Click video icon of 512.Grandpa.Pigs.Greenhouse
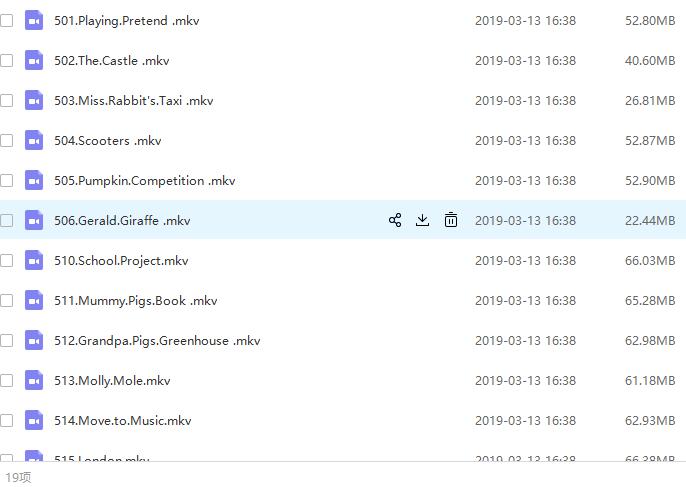The height and width of the screenshot is (487, 686). pyautogui.click(x=34, y=340)
